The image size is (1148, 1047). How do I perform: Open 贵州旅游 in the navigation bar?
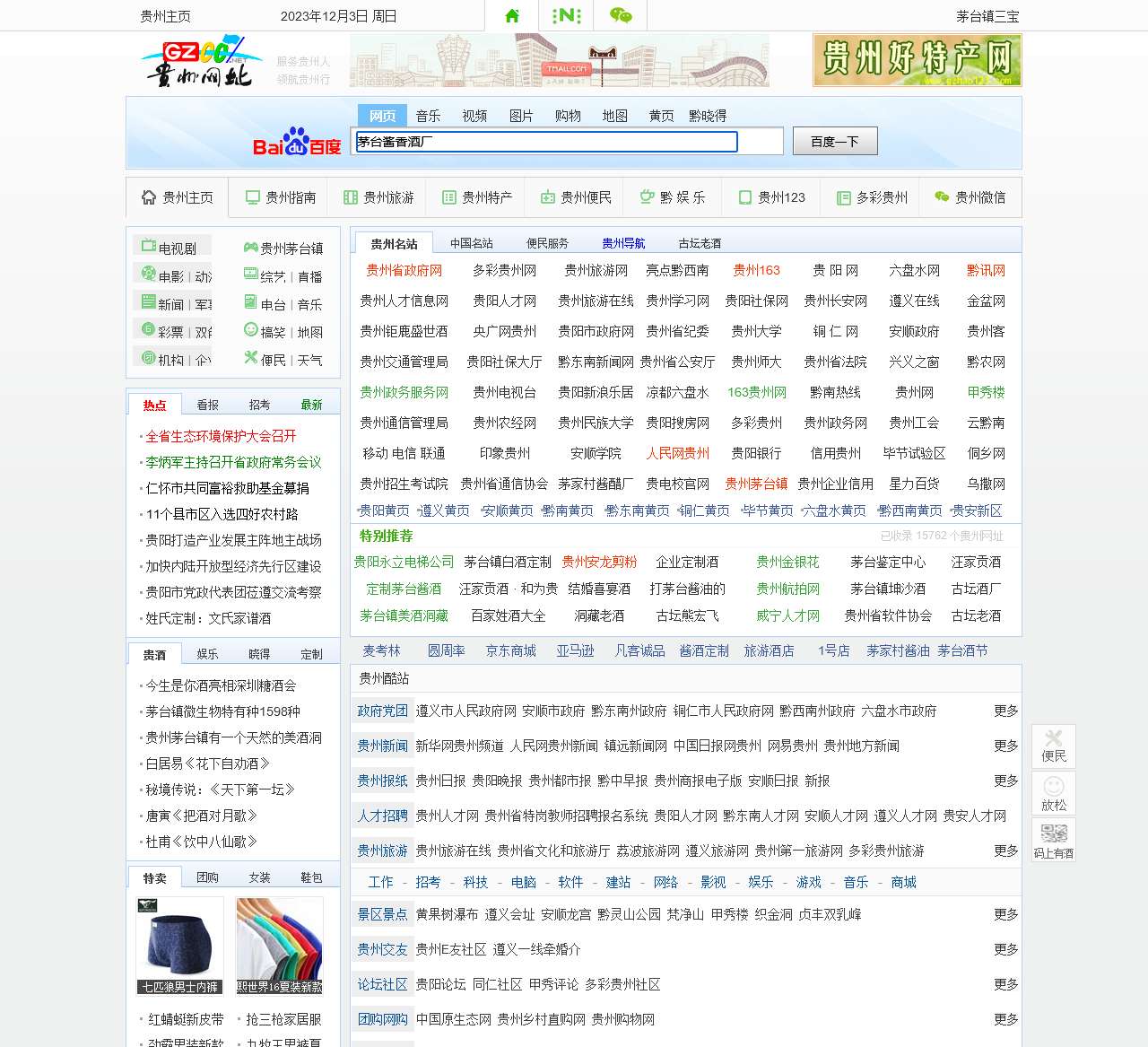pyautogui.click(x=378, y=197)
